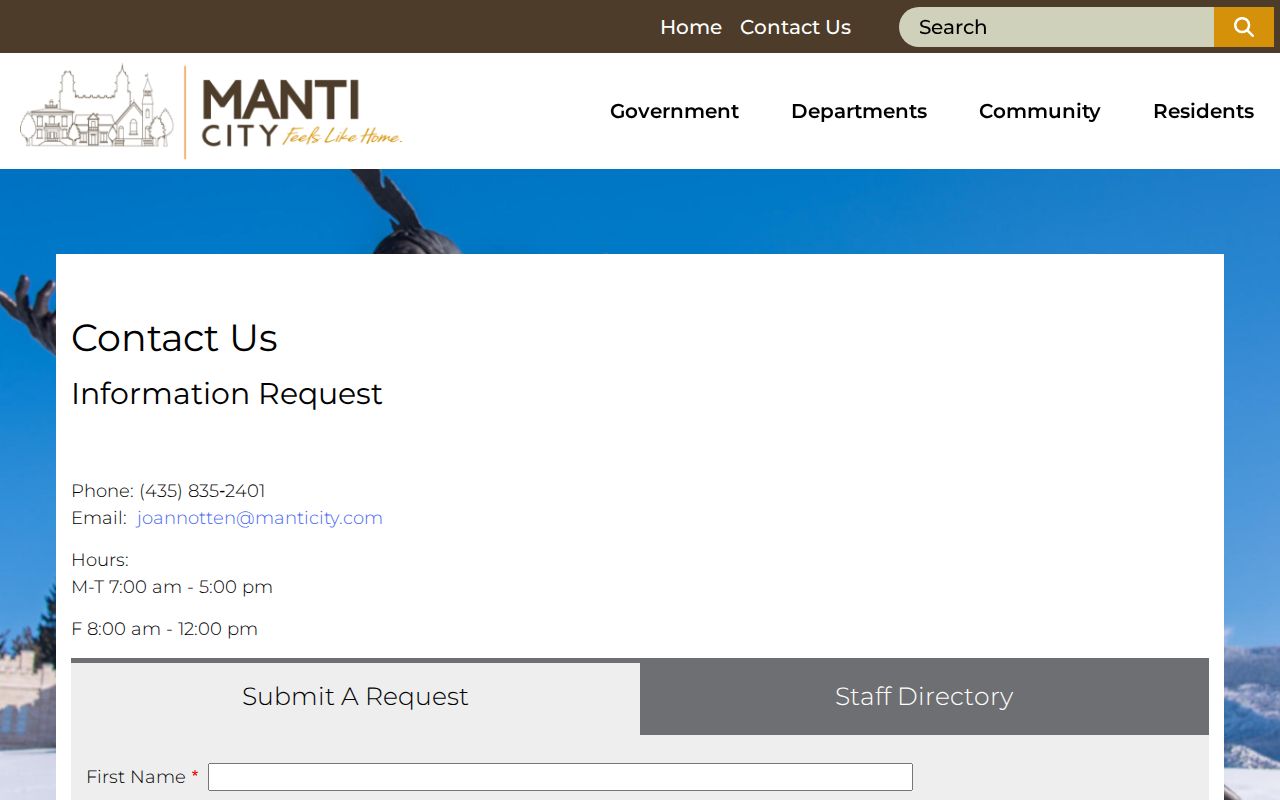Focus the Search input box
1280x800 pixels.
[x=1056, y=27]
